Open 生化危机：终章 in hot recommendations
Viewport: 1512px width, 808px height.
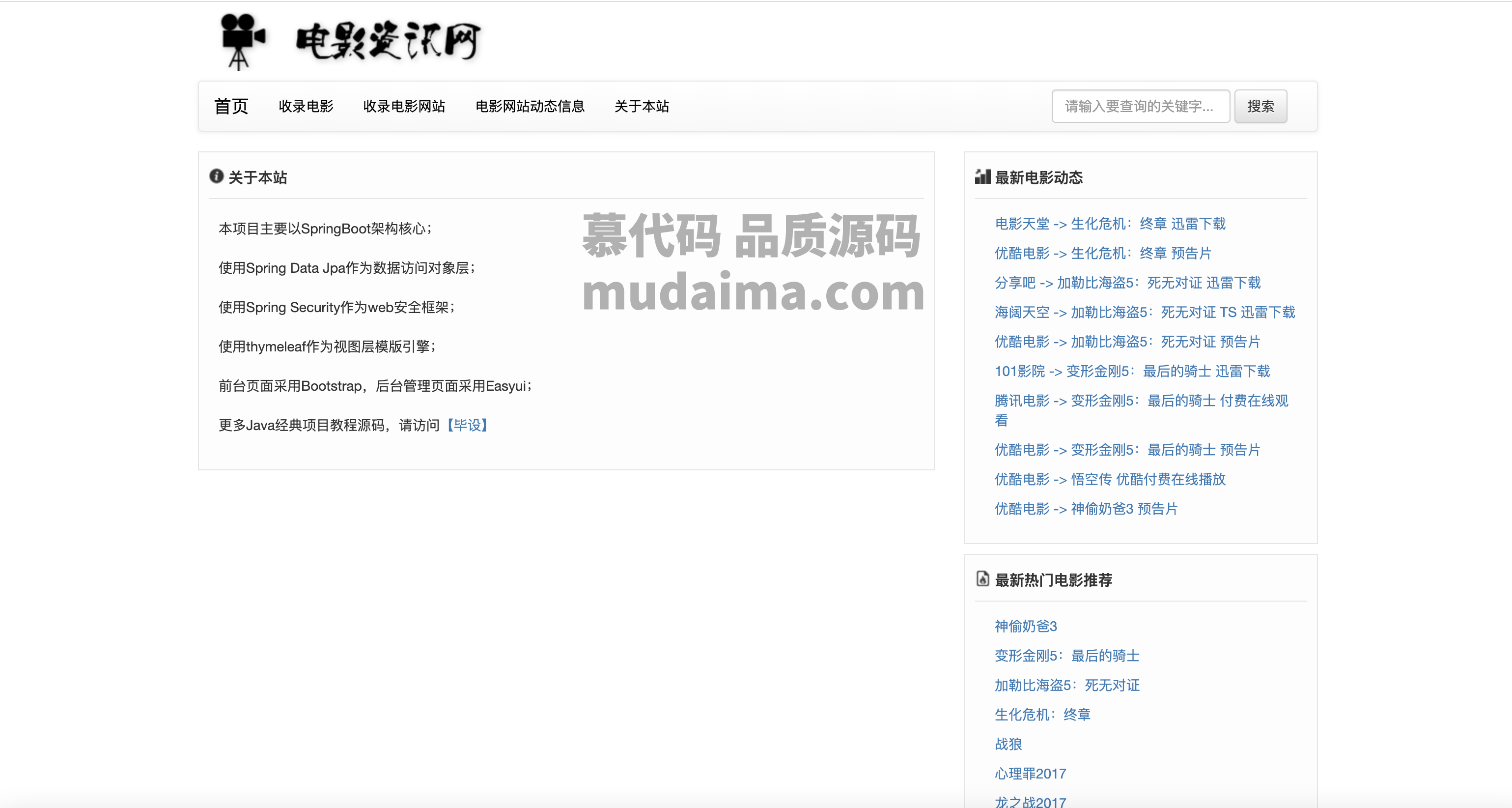[x=1042, y=715]
